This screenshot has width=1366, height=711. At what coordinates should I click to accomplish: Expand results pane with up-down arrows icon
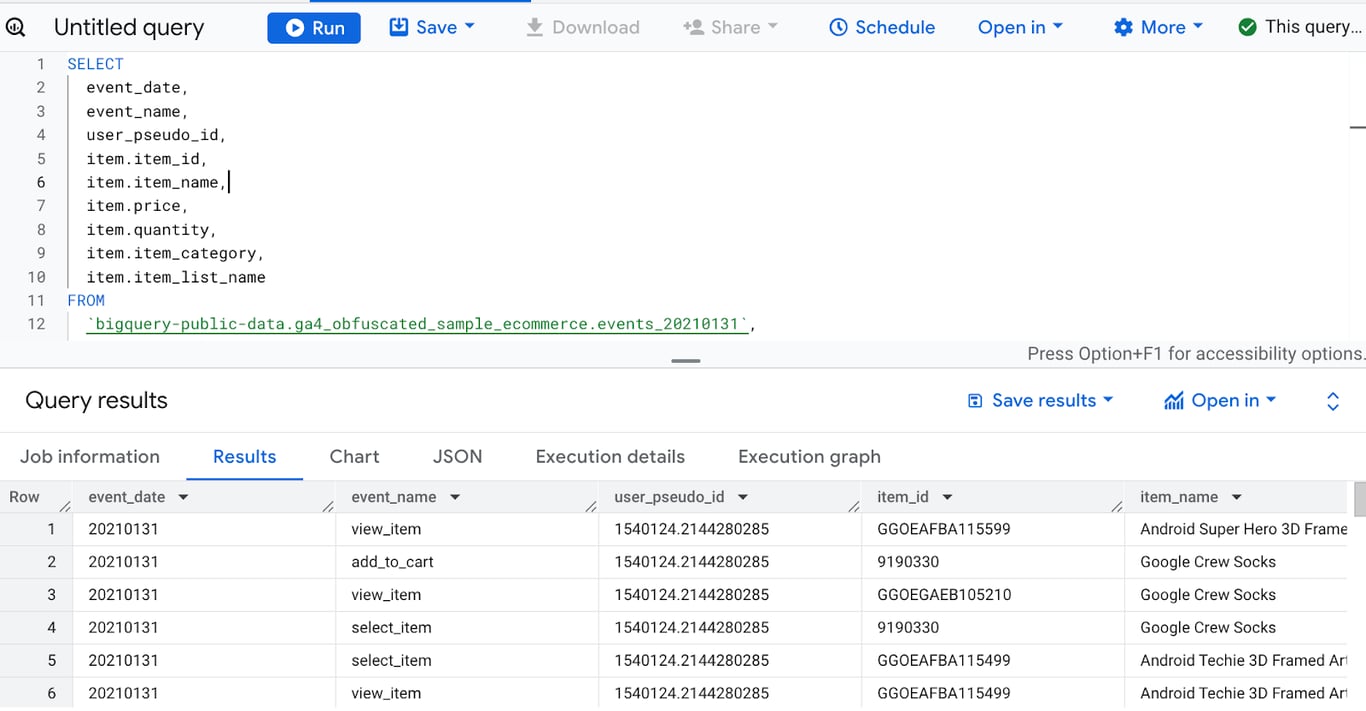pos(1333,401)
